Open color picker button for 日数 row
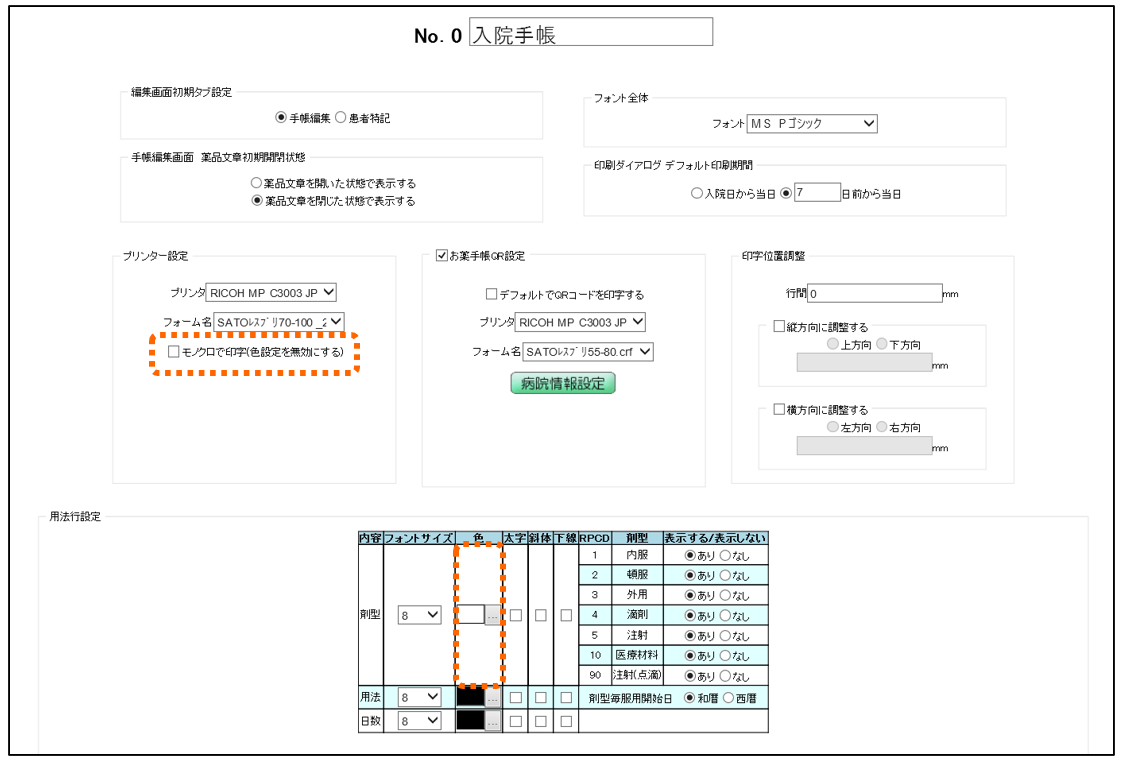 click(492, 720)
